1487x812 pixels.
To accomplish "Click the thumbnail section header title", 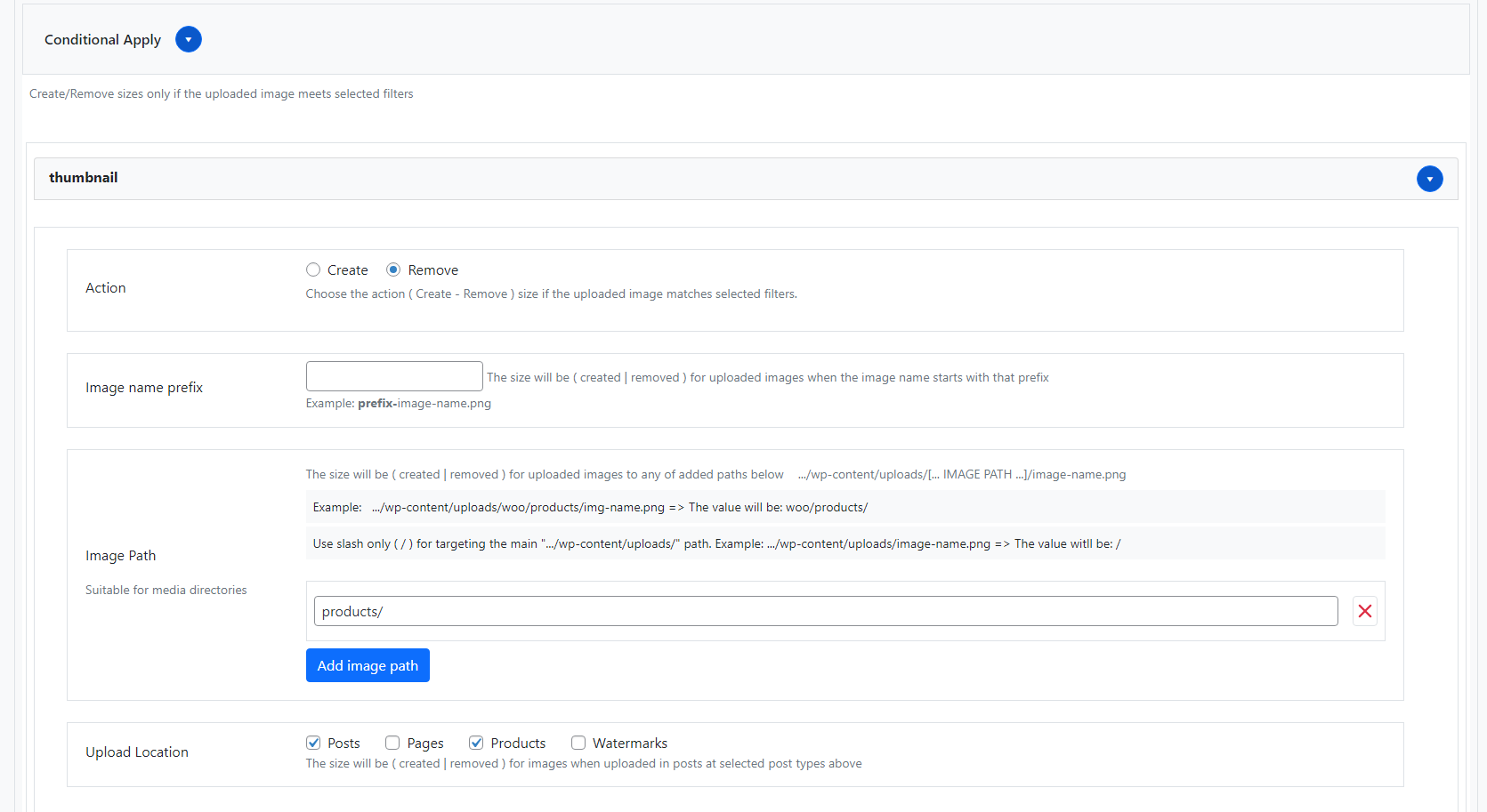I will click(x=84, y=178).
